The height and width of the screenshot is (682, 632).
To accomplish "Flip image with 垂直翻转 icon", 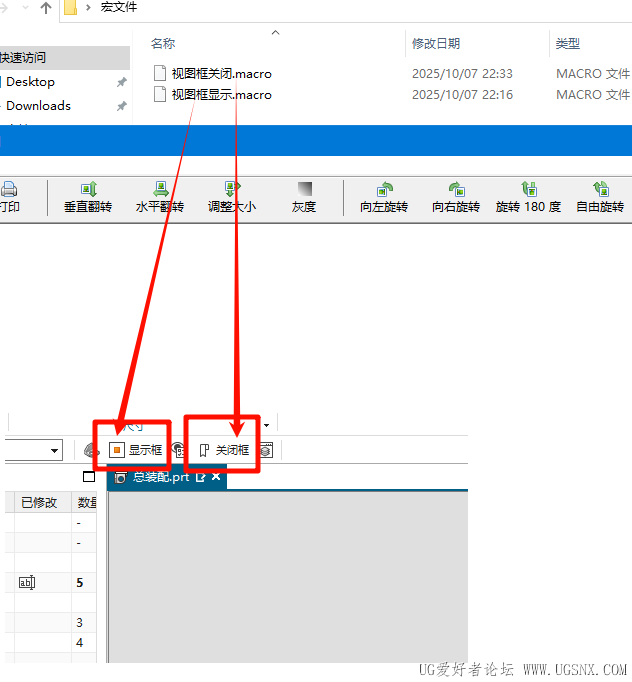I will coord(88,189).
